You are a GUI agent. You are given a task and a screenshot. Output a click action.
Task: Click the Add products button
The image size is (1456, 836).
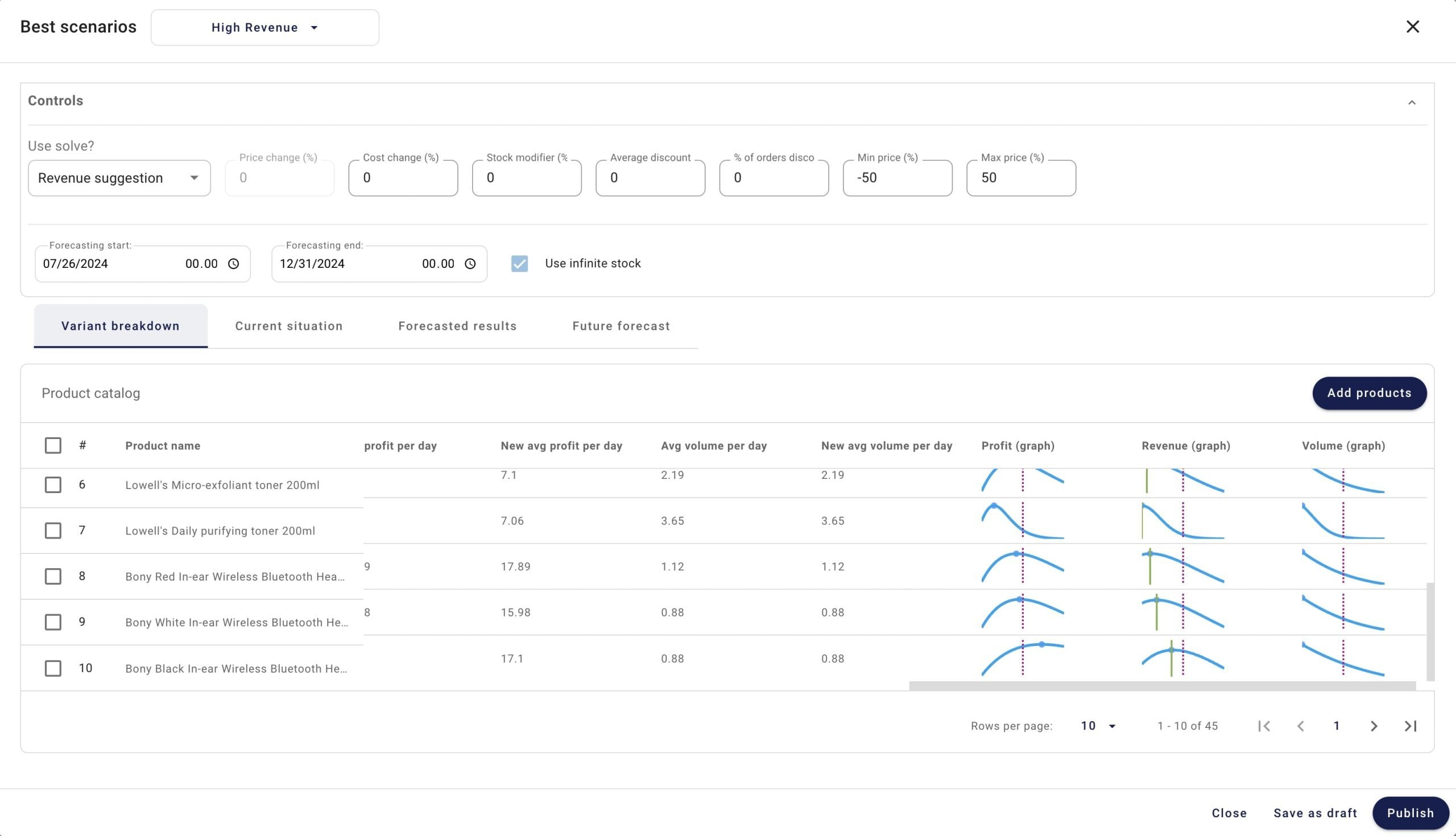(1370, 394)
